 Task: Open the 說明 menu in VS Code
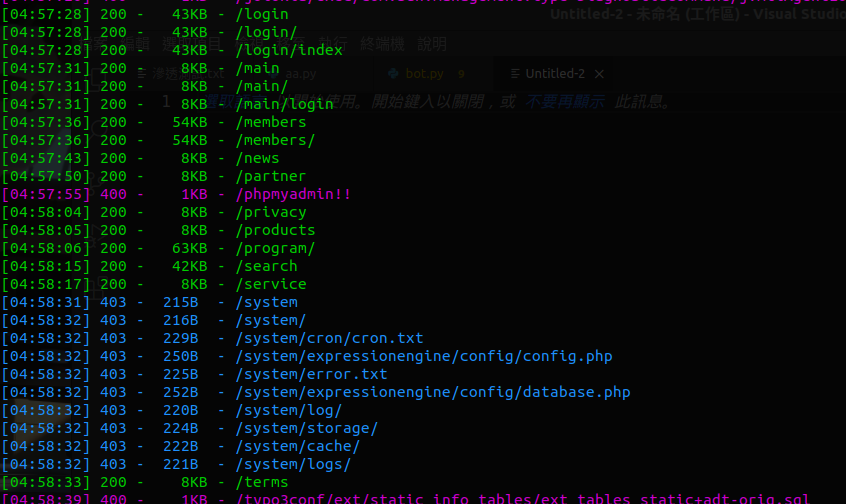point(432,44)
